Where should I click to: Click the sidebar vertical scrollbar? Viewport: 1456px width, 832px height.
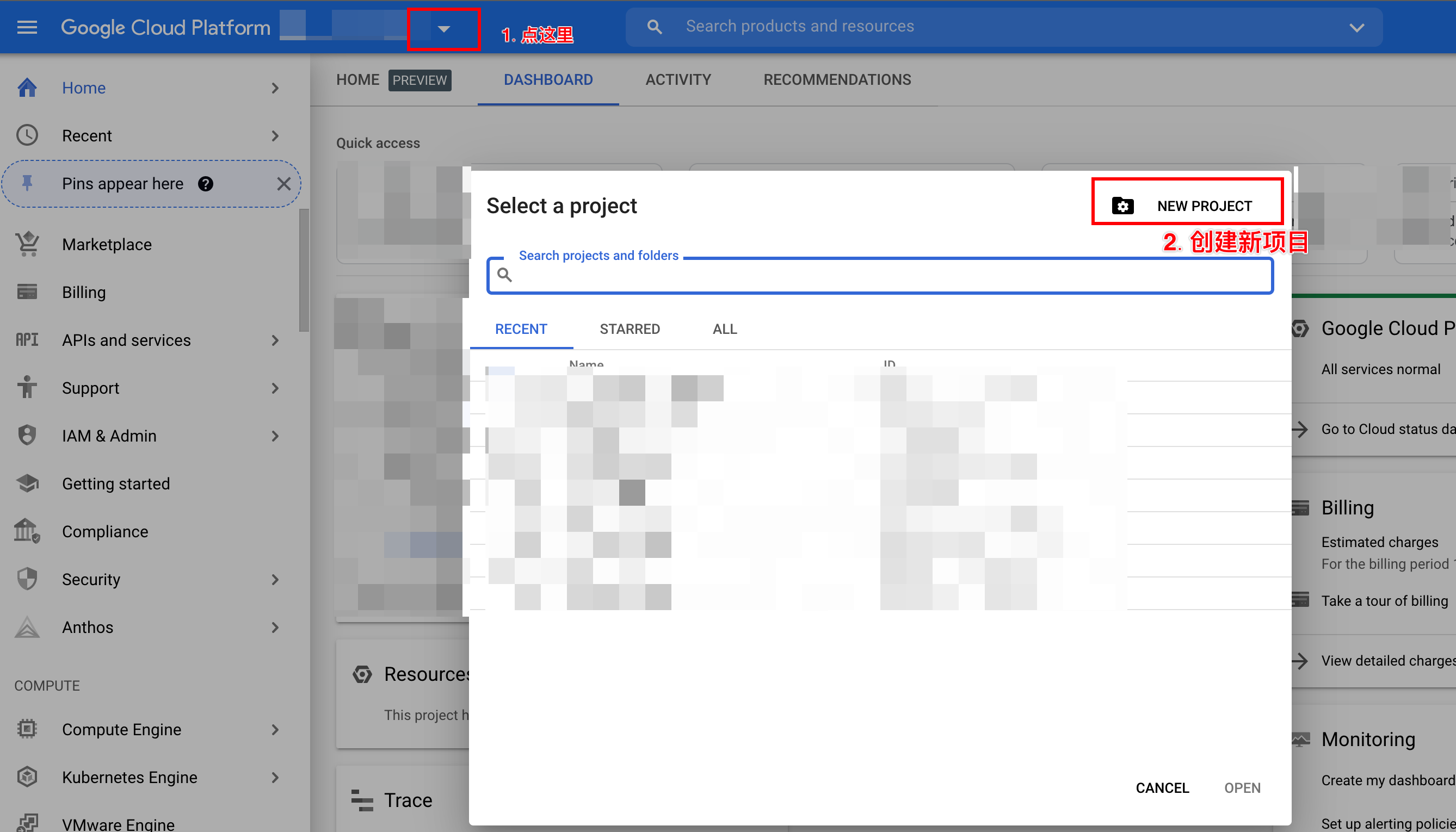(304, 270)
